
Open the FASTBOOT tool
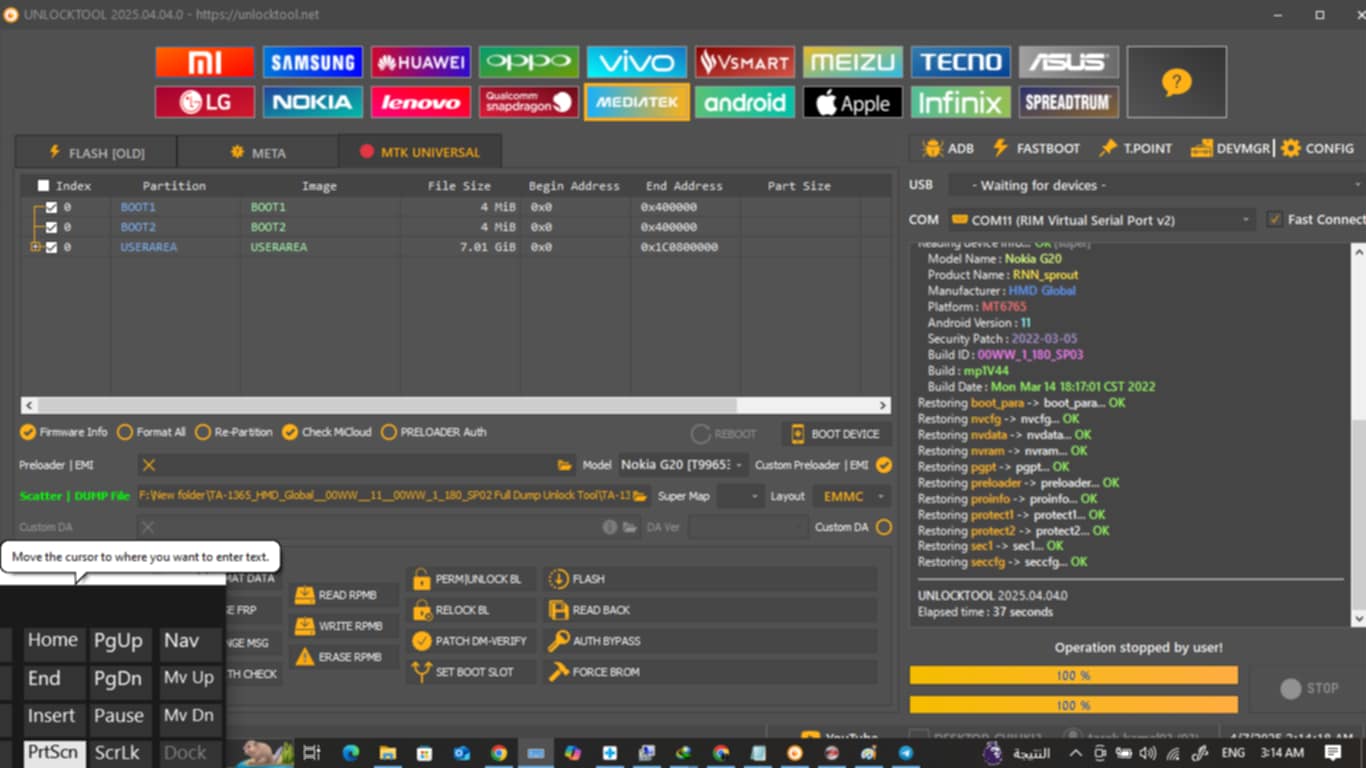(1036, 148)
